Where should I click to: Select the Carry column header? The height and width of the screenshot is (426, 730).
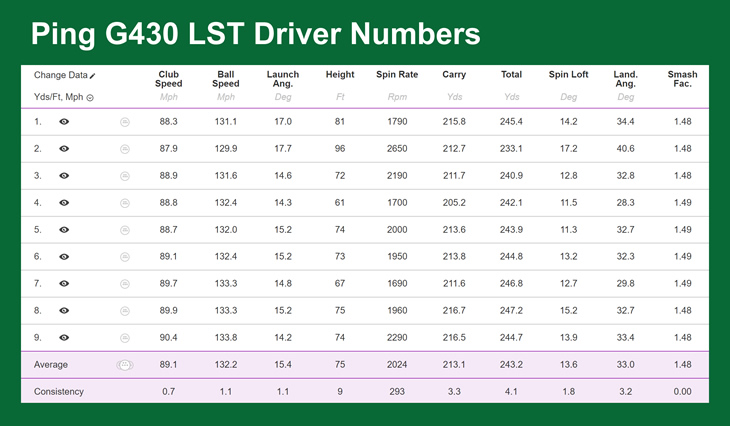[x=454, y=74]
